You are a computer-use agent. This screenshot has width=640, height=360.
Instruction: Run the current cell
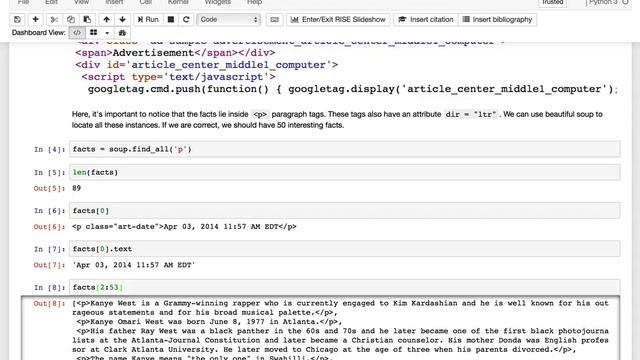(148, 20)
